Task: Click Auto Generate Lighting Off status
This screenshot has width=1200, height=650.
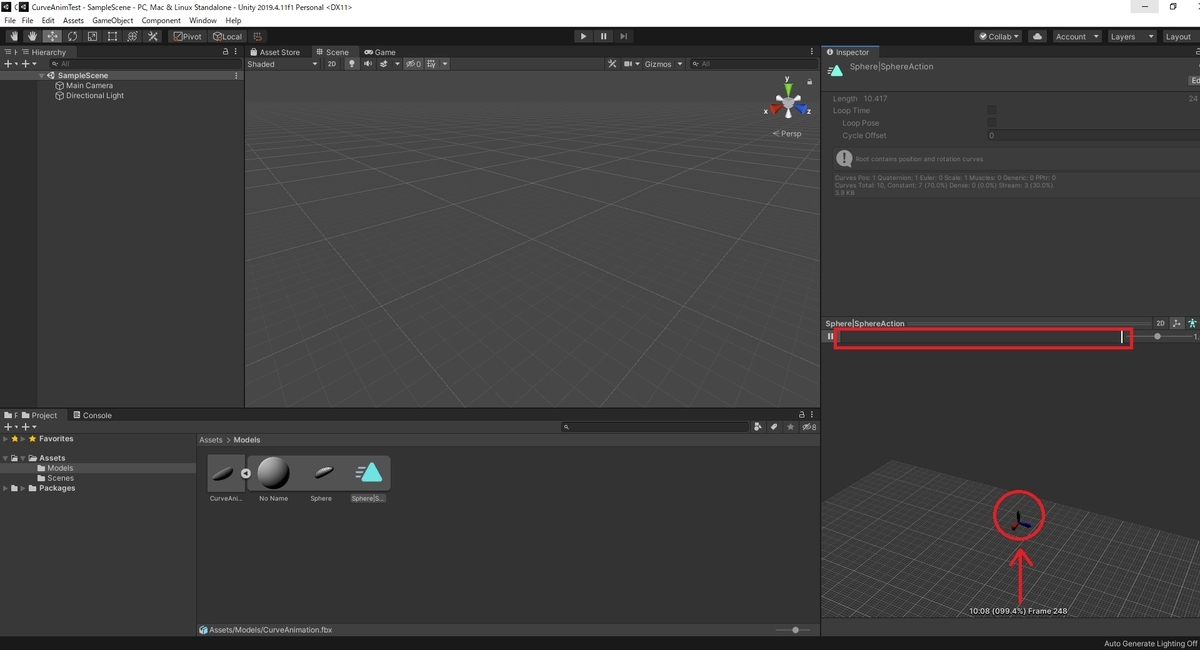Action: (x=1151, y=644)
